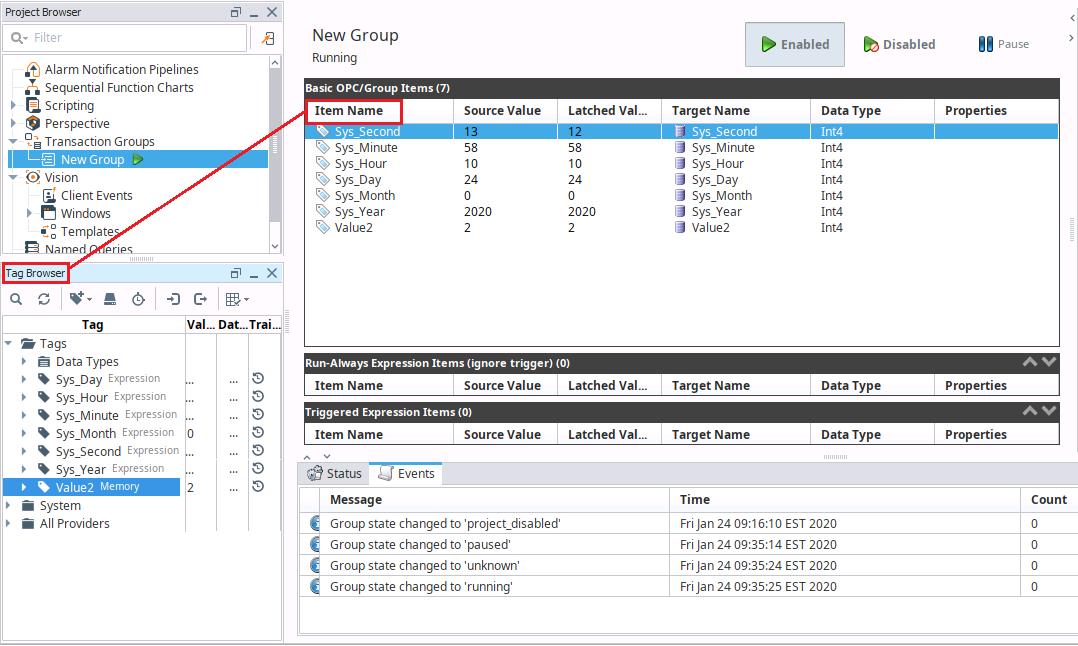The height and width of the screenshot is (646, 1078).
Task: Click the history icon for Sys_Month tag
Action: coord(258,432)
